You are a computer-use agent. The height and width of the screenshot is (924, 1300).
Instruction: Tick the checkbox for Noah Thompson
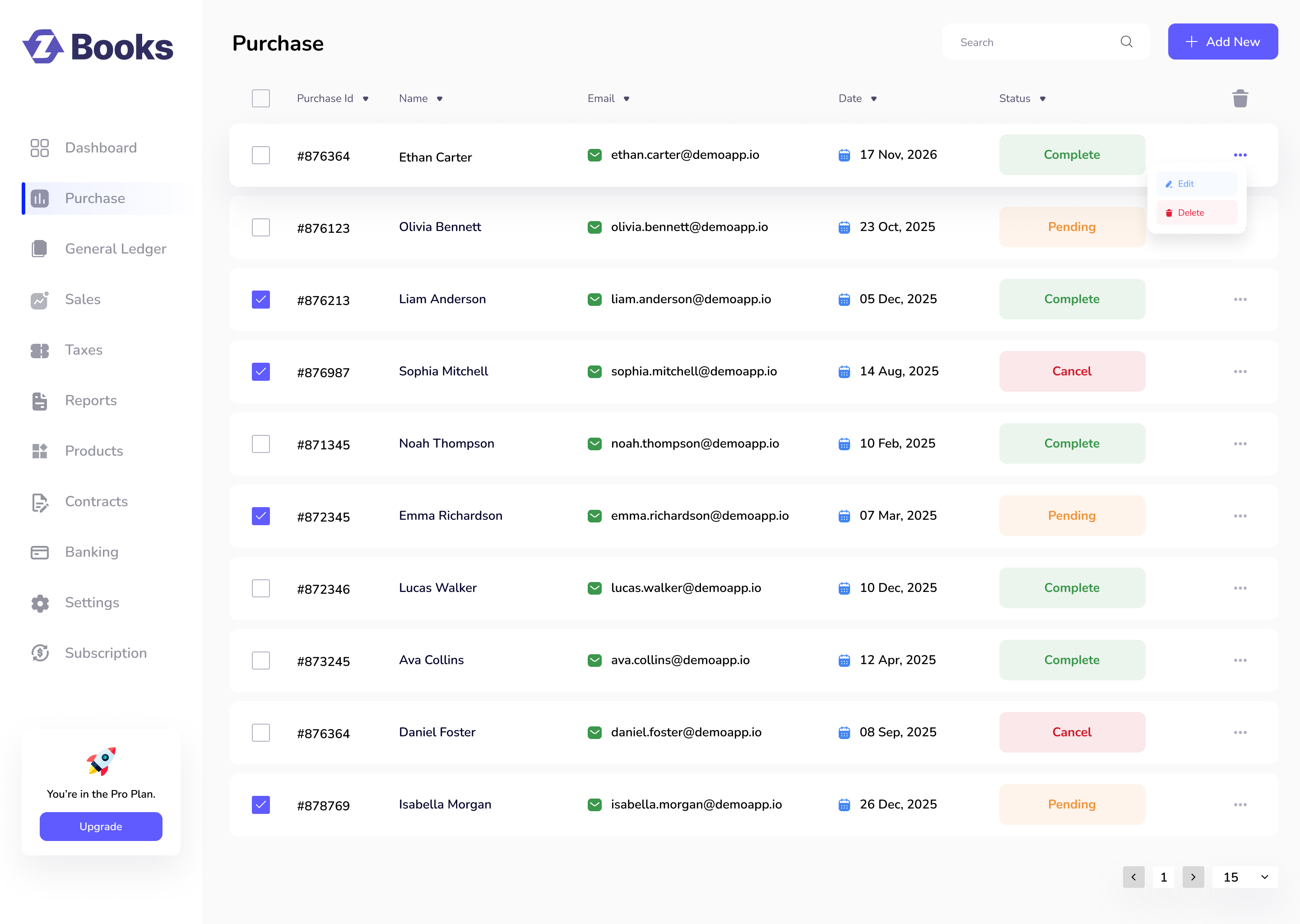coord(261,444)
